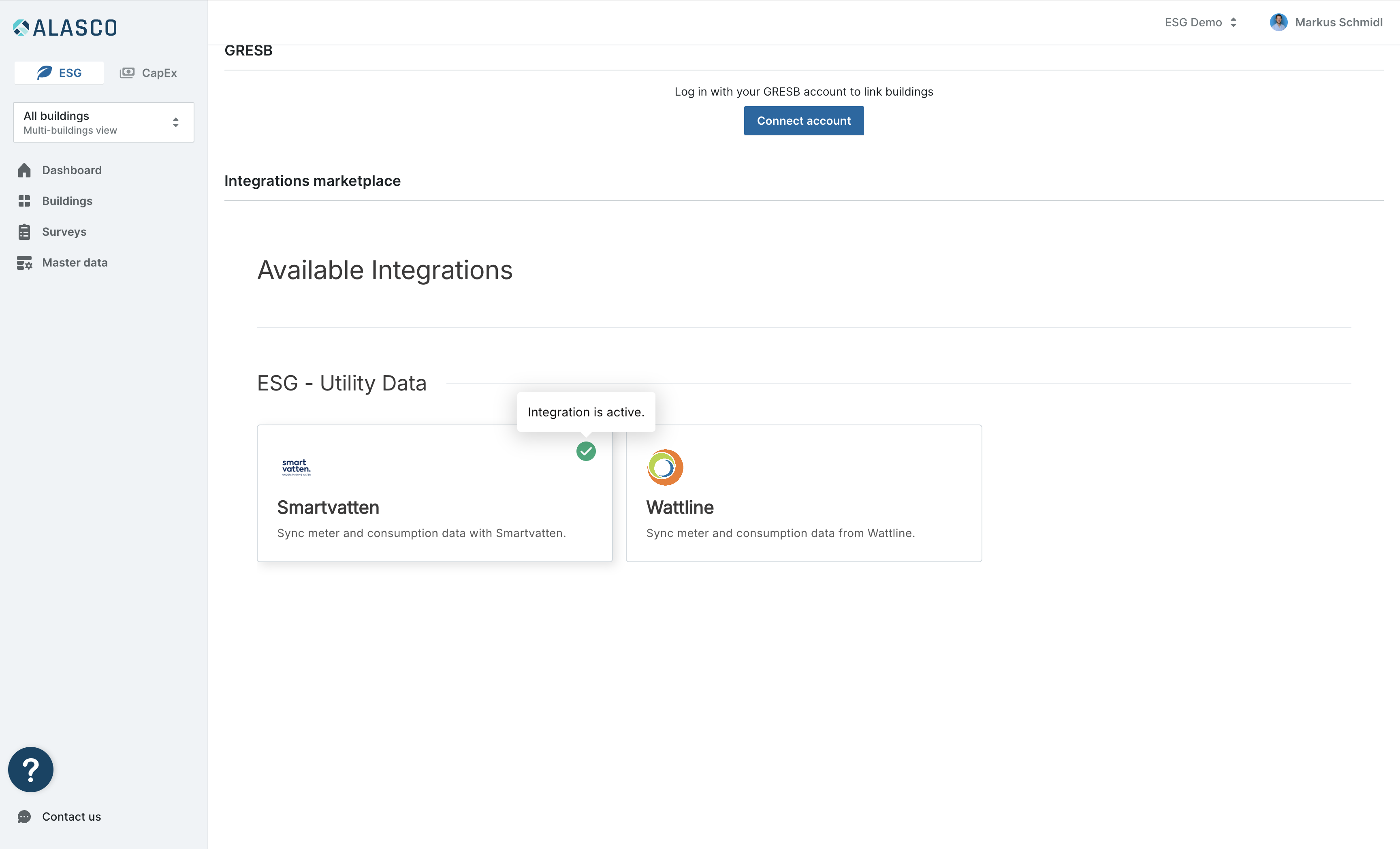
Task: Click the Wattline logo
Action: pos(665,467)
